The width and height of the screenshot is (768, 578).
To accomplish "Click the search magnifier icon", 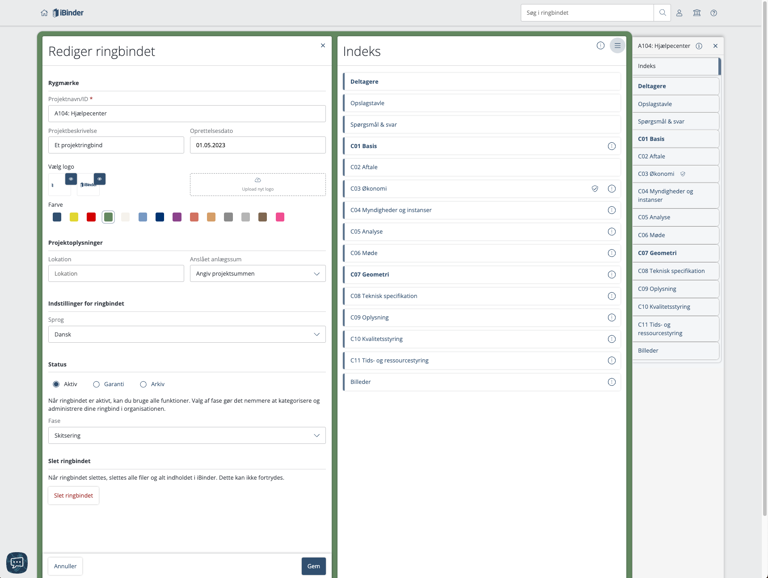I will click(x=662, y=13).
